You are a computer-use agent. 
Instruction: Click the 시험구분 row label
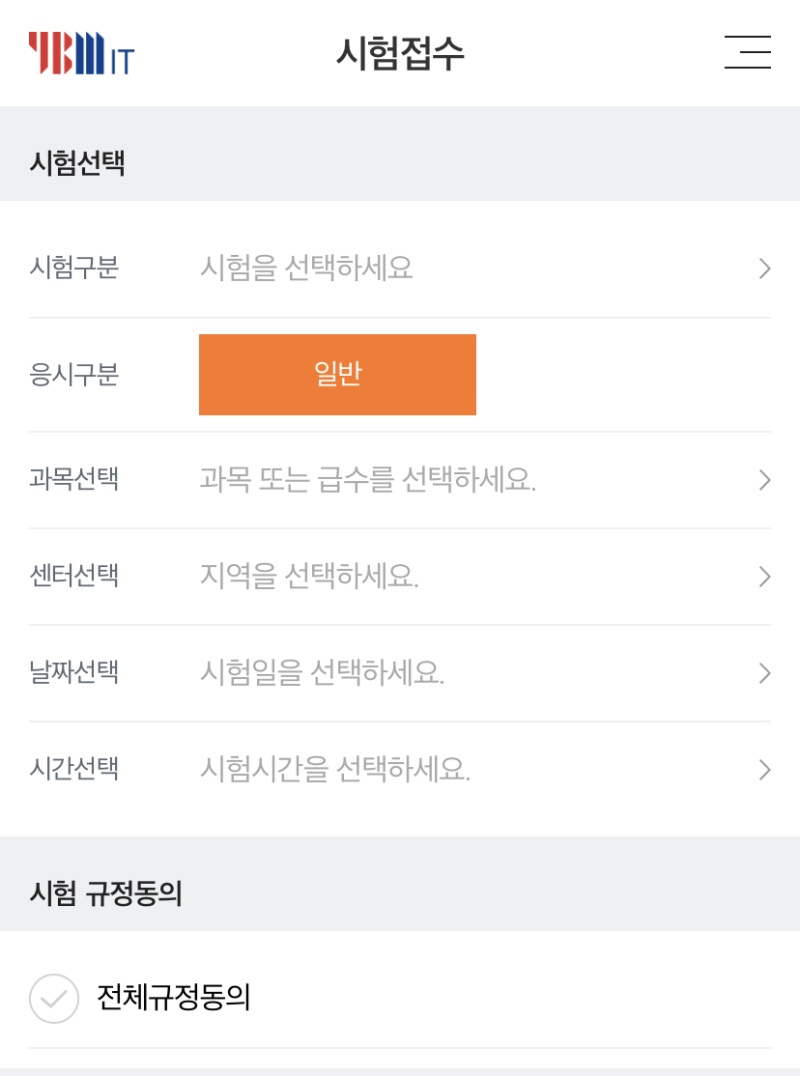tap(74, 268)
